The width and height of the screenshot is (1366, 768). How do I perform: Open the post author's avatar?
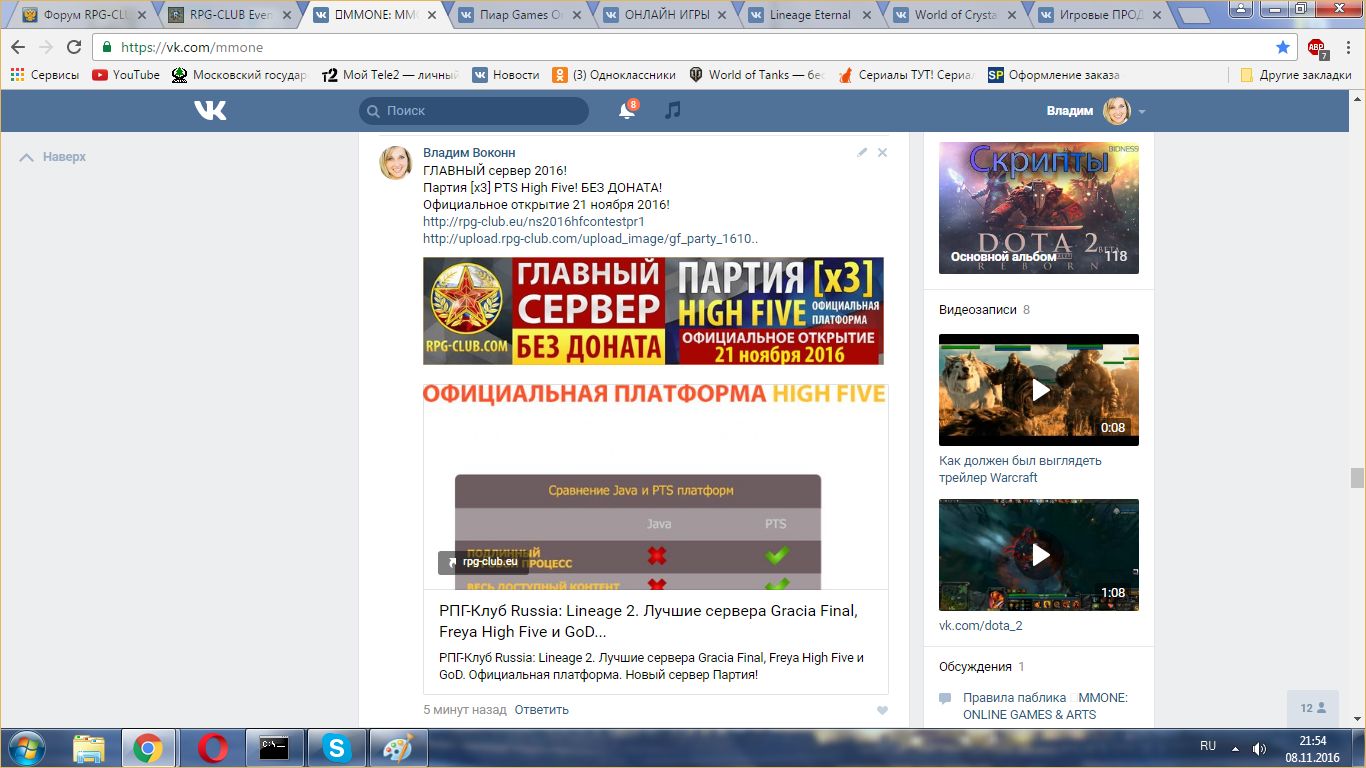tap(395, 162)
